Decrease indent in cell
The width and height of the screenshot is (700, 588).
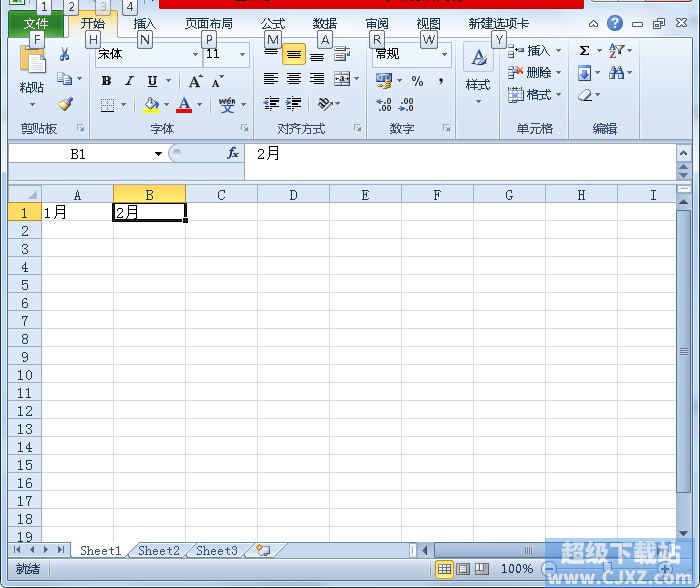[271, 104]
